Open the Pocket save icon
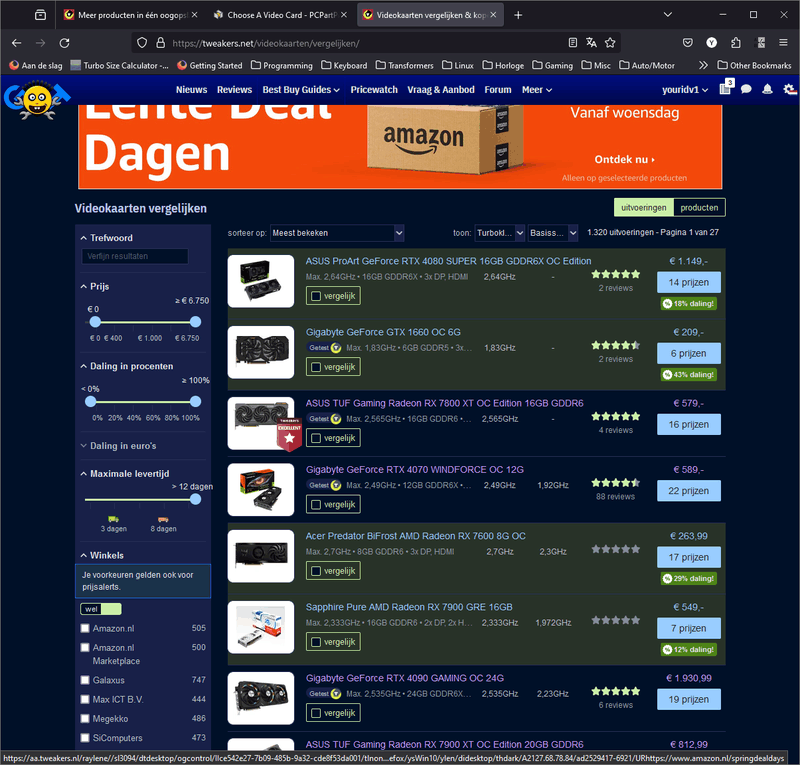The height and width of the screenshot is (765, 800). (688, 43)
